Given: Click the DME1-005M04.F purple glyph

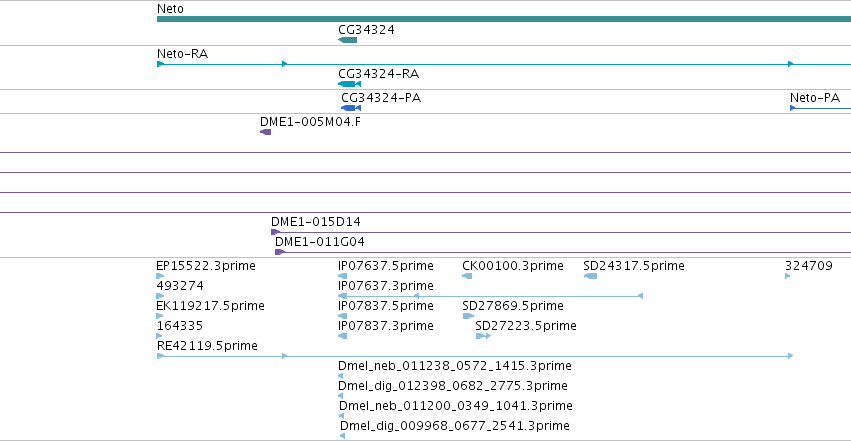Looking at the screenshot, I should pos(265,132).
